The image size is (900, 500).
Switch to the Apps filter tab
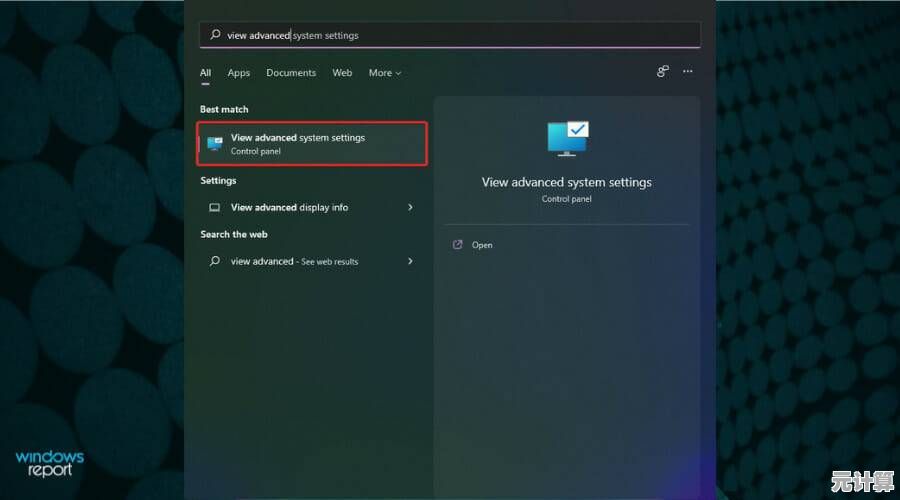point(238,73)
